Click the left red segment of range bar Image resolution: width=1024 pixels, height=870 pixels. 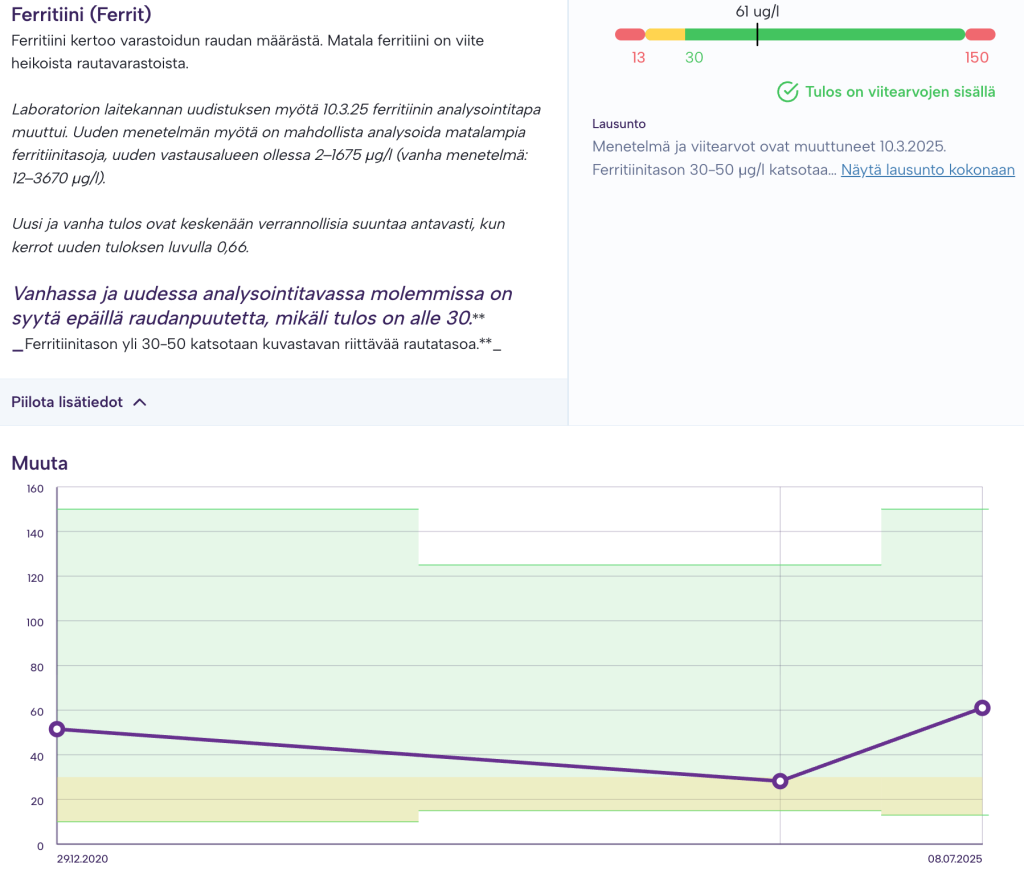[x=630, y=35]
